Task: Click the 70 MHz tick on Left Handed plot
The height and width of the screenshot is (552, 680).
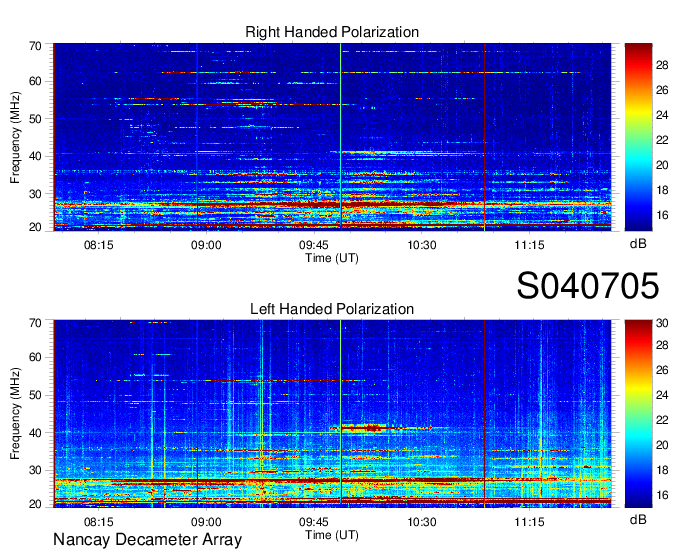Action: point(35,323)
